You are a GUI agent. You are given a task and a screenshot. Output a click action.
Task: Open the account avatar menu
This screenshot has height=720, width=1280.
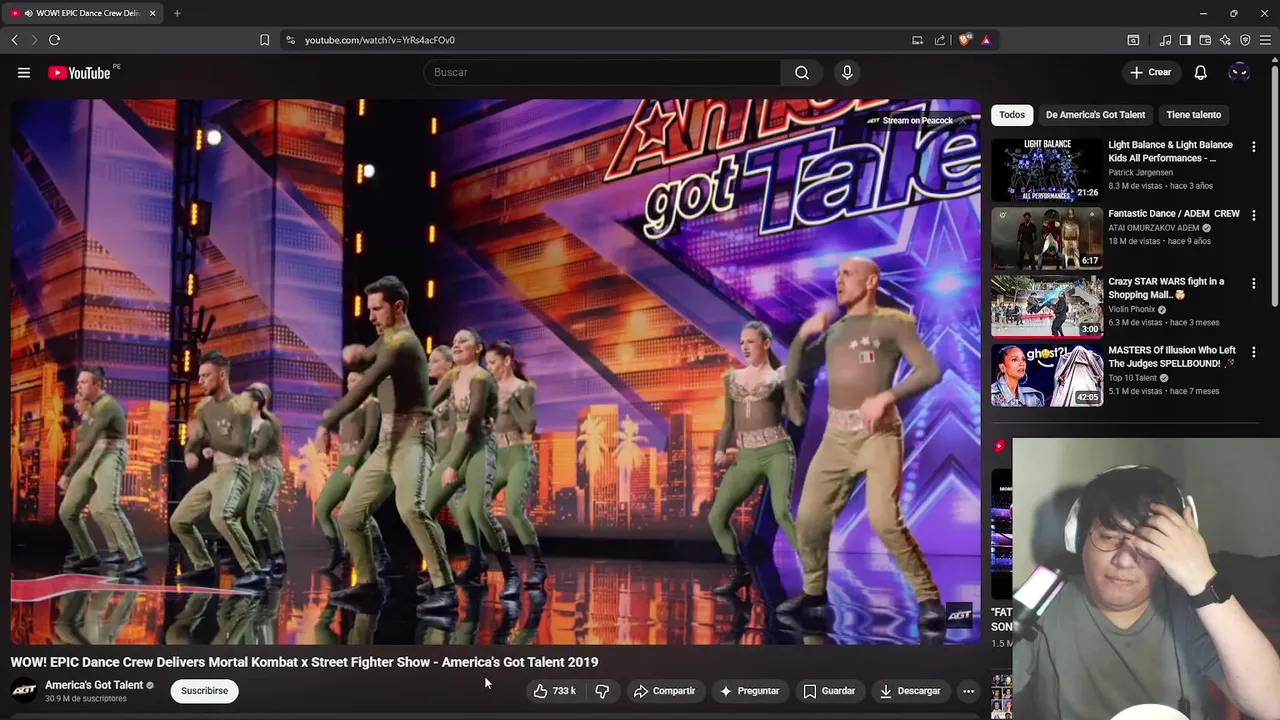[1239, 72]
